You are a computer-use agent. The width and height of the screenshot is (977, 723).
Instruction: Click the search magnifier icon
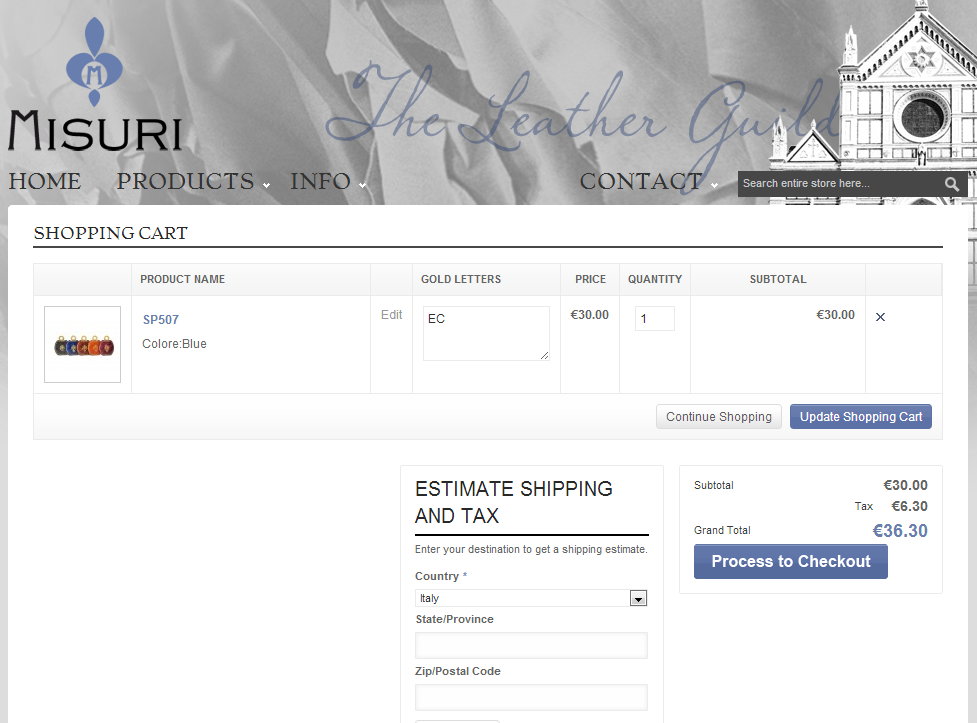(951, 184)
